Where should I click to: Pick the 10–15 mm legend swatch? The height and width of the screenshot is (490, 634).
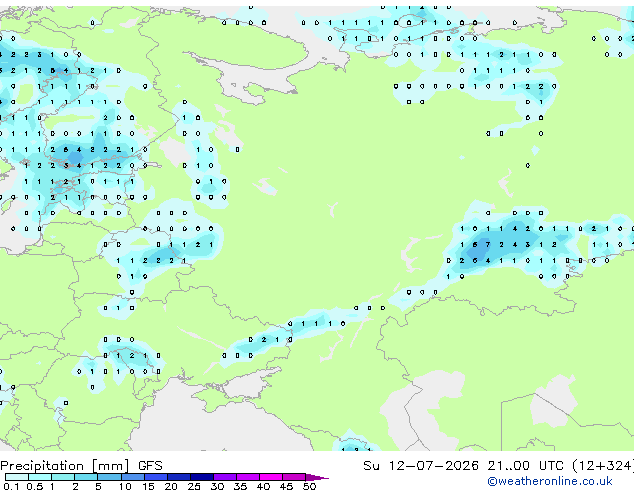tap(132, 477)
